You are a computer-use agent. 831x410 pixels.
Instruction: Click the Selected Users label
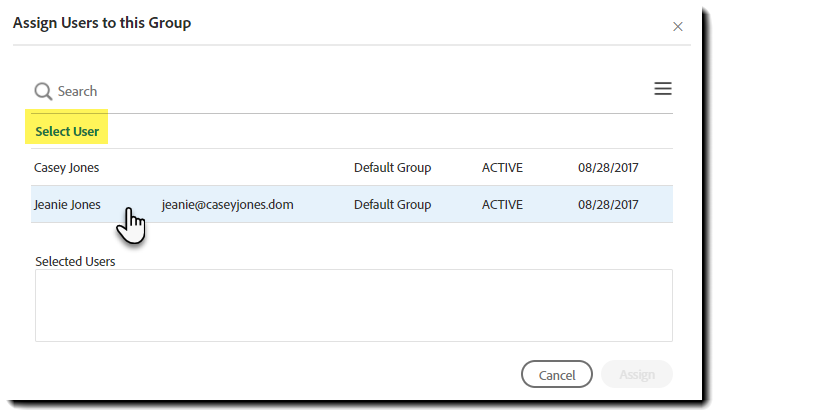(75, 262)
